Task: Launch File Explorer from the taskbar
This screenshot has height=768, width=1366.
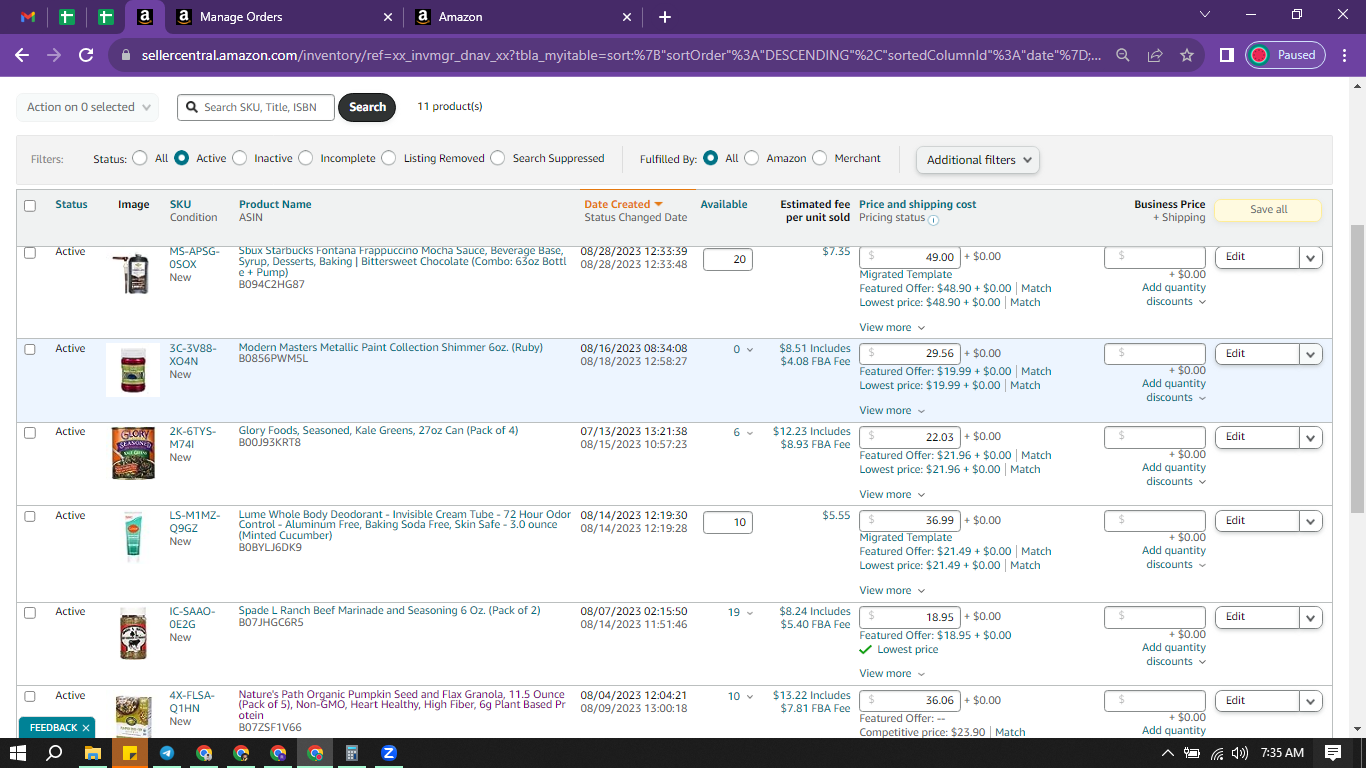Action: (x=92, y=753)
